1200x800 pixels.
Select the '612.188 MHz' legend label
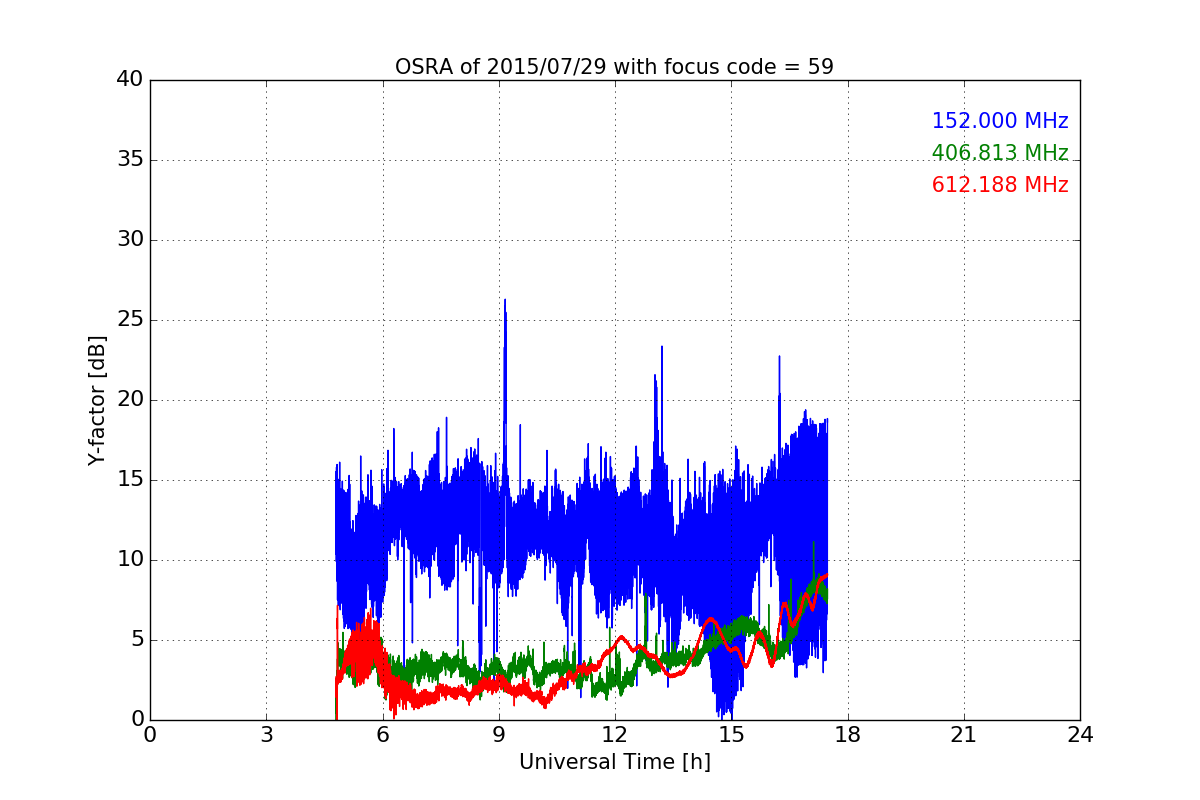pyautogui.click(x=1000, y=185)
